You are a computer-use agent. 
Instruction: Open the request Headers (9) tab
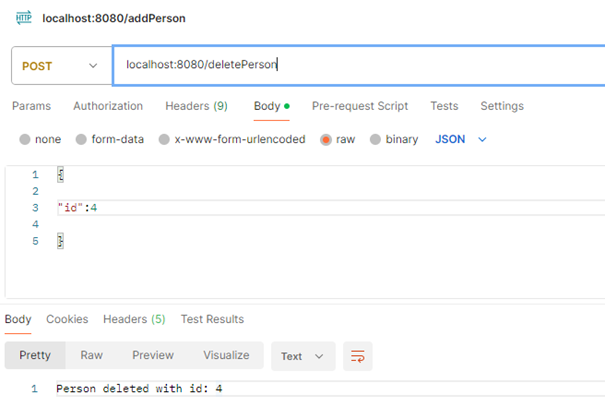pyautogui.click(x=196, y=106)
